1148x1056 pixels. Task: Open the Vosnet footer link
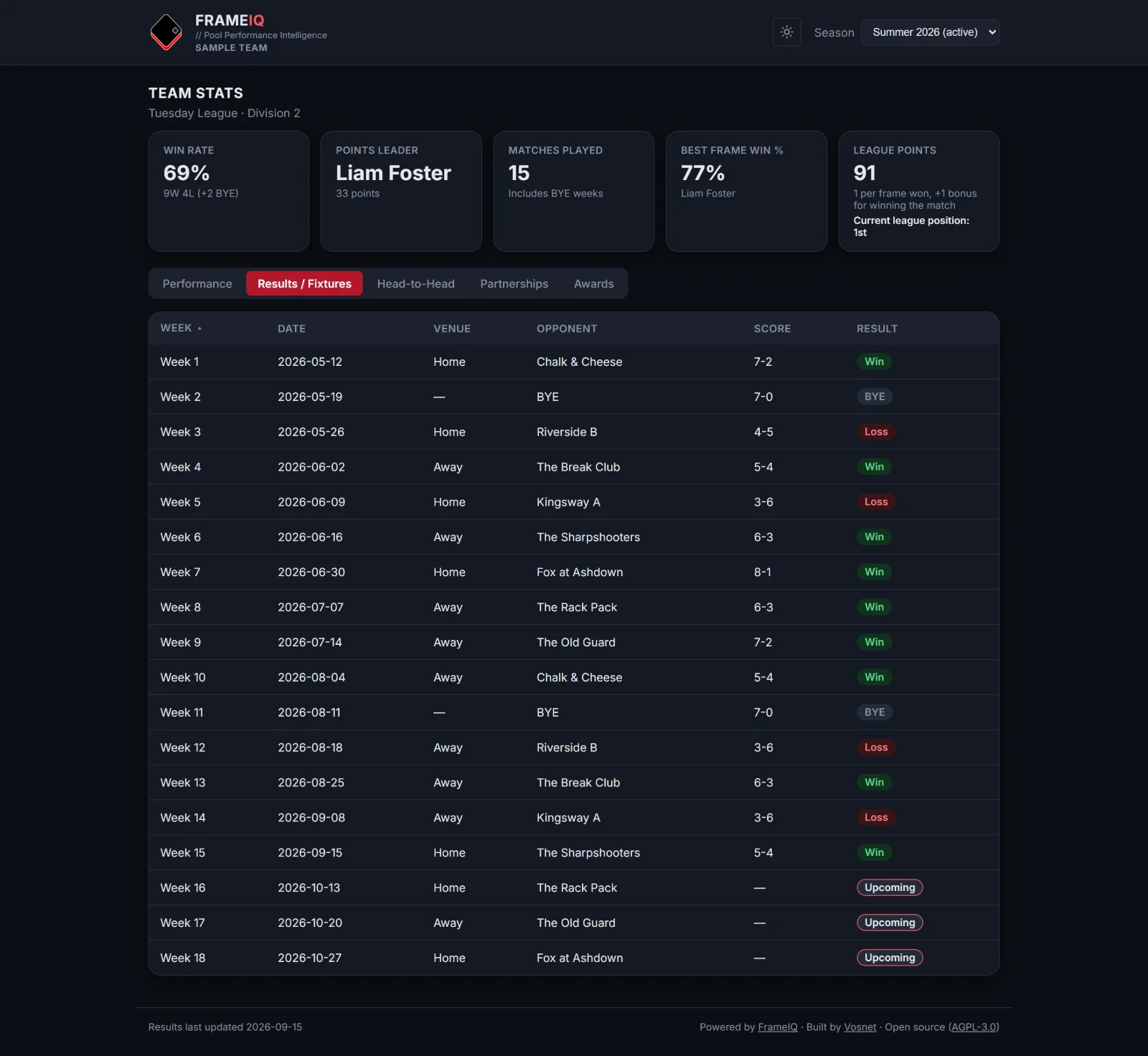click(x=860, y=1027)
